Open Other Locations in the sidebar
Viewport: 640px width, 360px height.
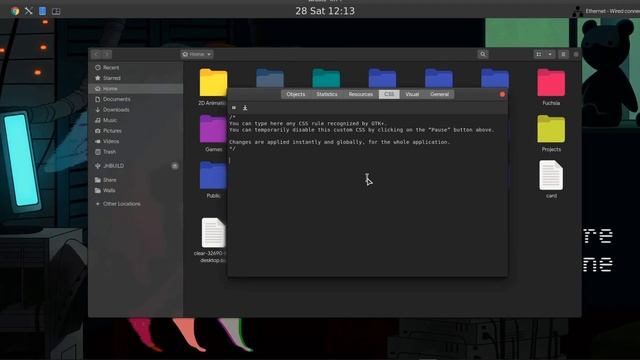[x=136, y=204]
